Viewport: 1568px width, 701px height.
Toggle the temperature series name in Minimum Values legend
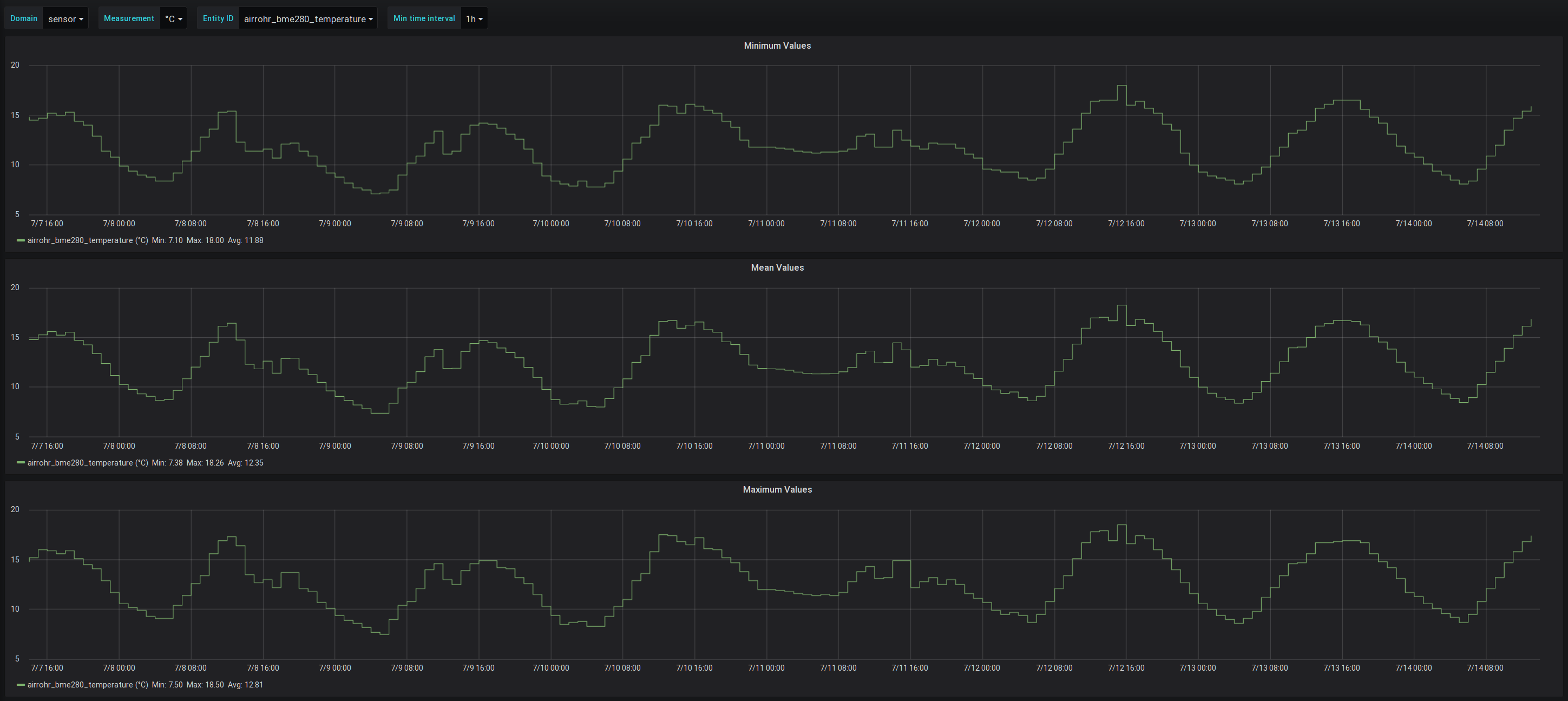tap(88, 241)
